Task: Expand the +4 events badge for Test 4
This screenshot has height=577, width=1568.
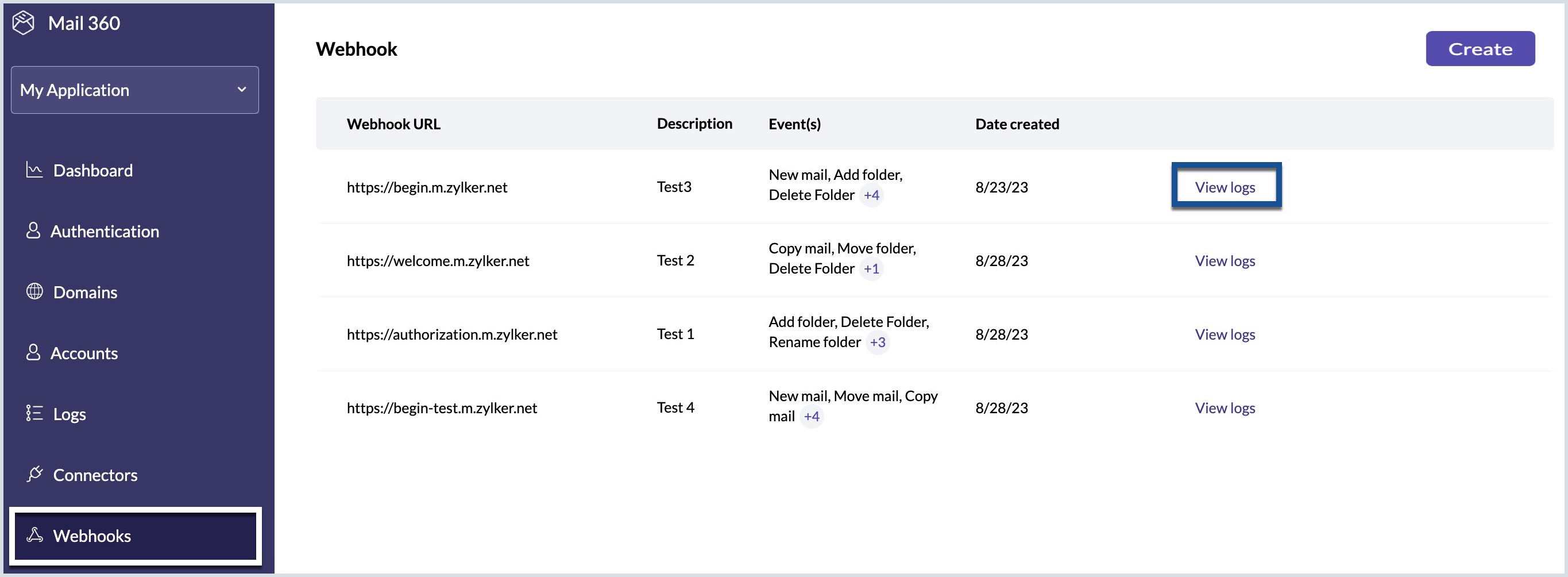Action: tap(812, 417)
